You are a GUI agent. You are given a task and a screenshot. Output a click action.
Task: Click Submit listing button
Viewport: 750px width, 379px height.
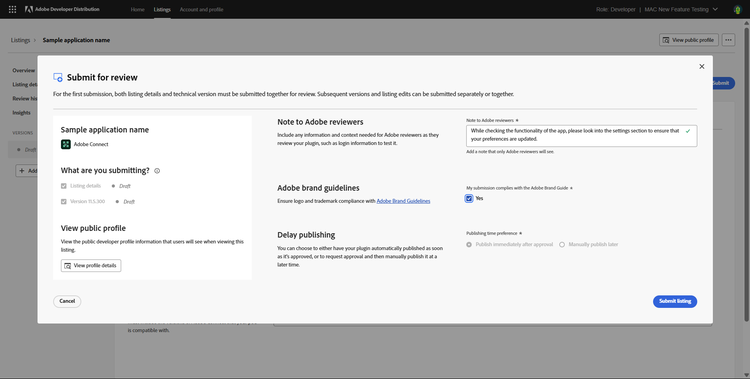(675, 301)
